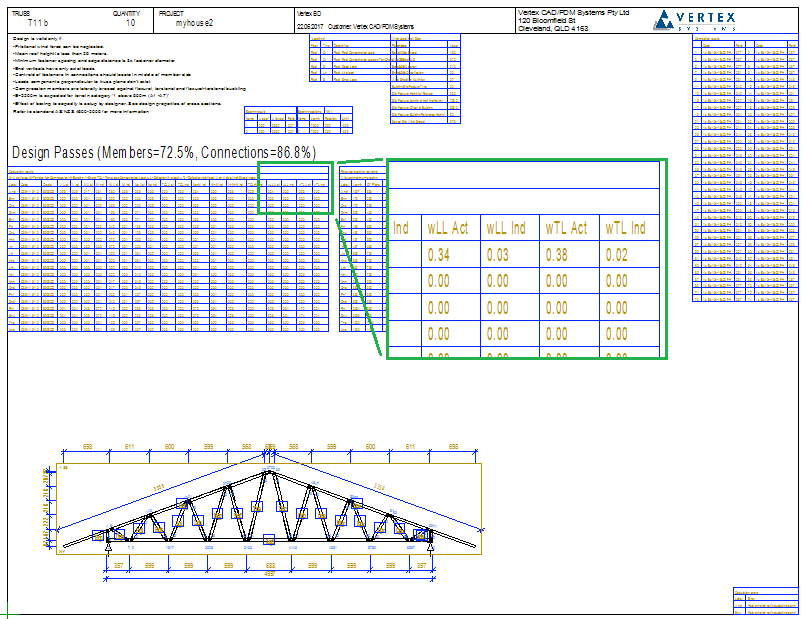This screenshot has width=803, height=619.
Task: Select the value 0.38 in magnified table
Action: (557, 255)
